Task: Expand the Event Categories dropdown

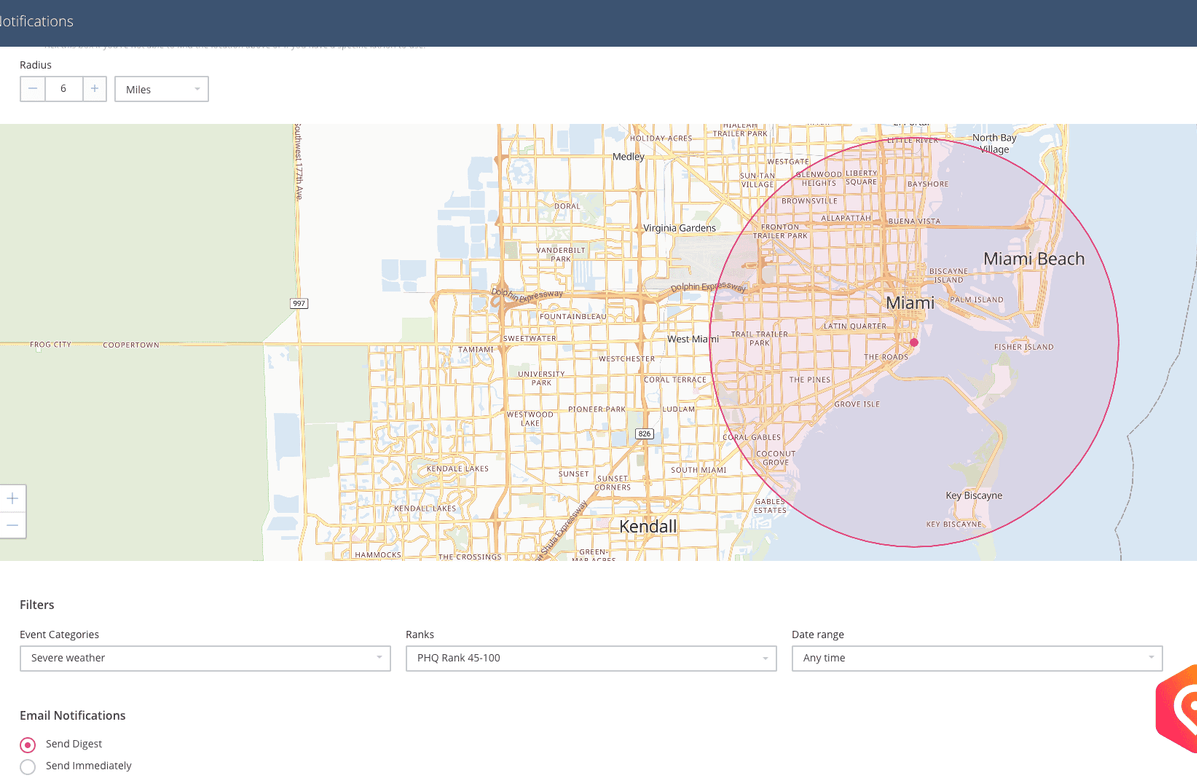Action: (205, 658)
